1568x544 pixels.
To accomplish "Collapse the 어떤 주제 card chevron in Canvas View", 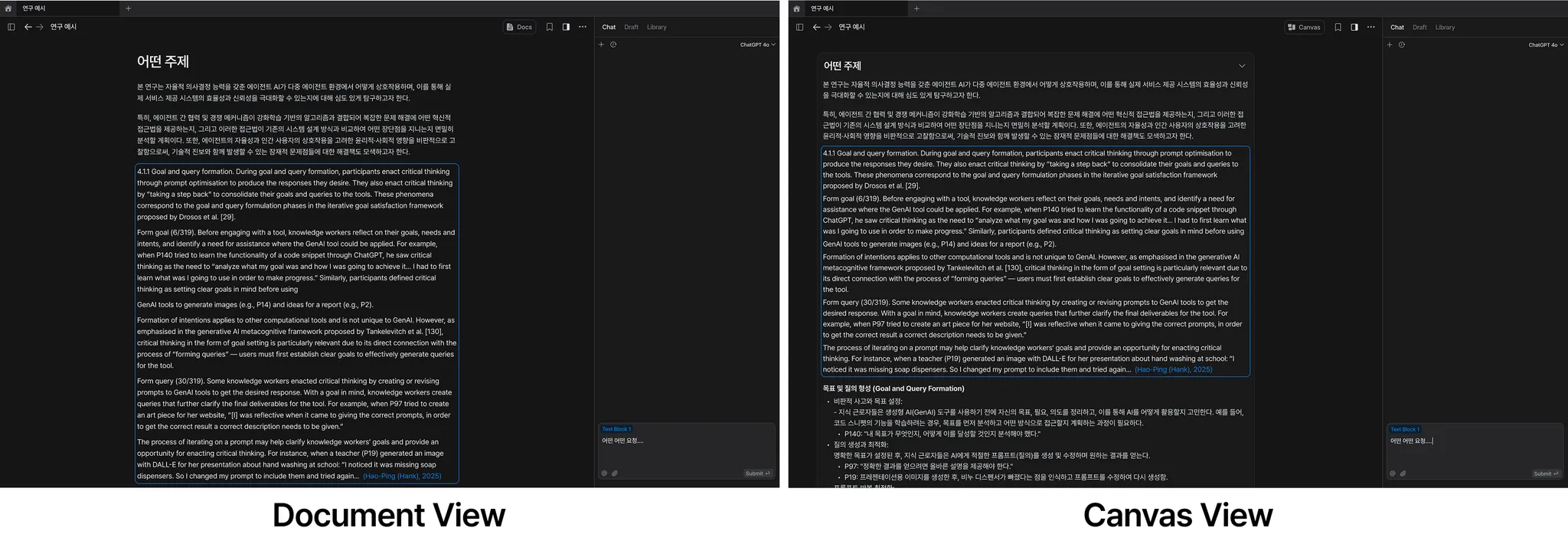I will 1242,66.
